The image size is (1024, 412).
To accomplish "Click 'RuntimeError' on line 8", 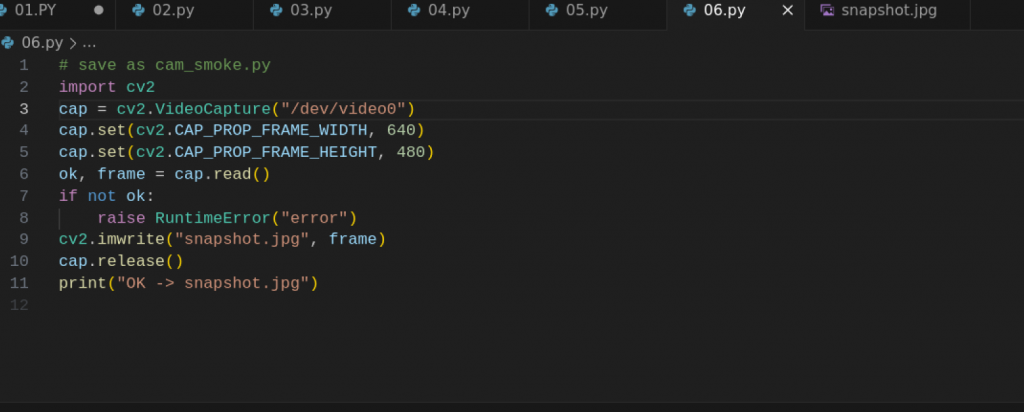I will (x=213, y=217).
